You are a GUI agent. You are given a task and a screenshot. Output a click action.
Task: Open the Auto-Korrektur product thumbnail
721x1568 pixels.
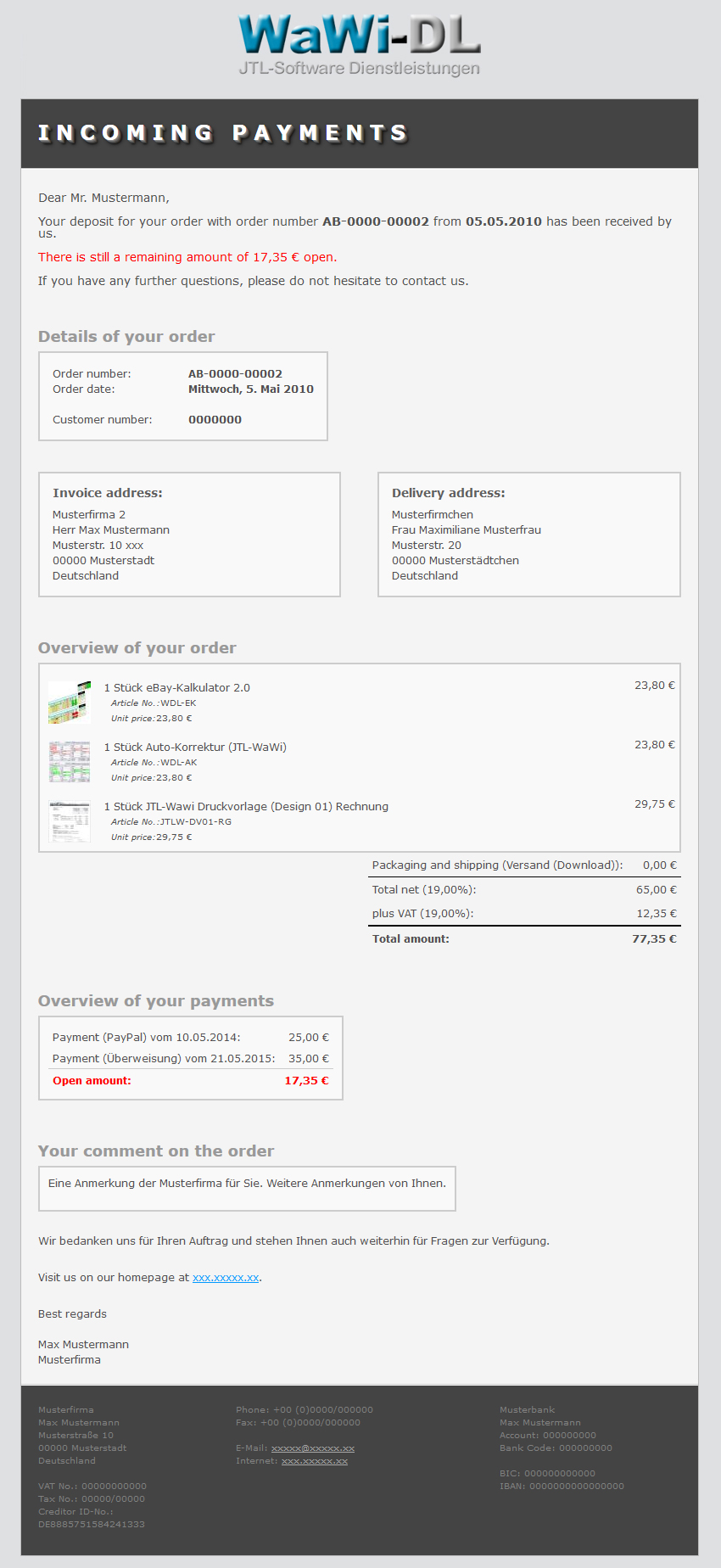[x=70, y=761]
